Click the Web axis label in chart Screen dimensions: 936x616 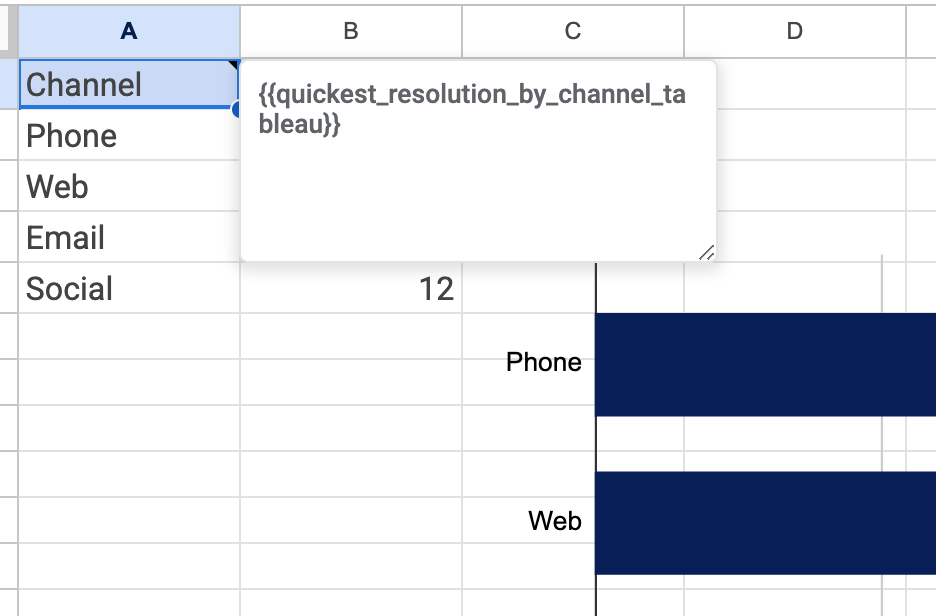(555, 520)
